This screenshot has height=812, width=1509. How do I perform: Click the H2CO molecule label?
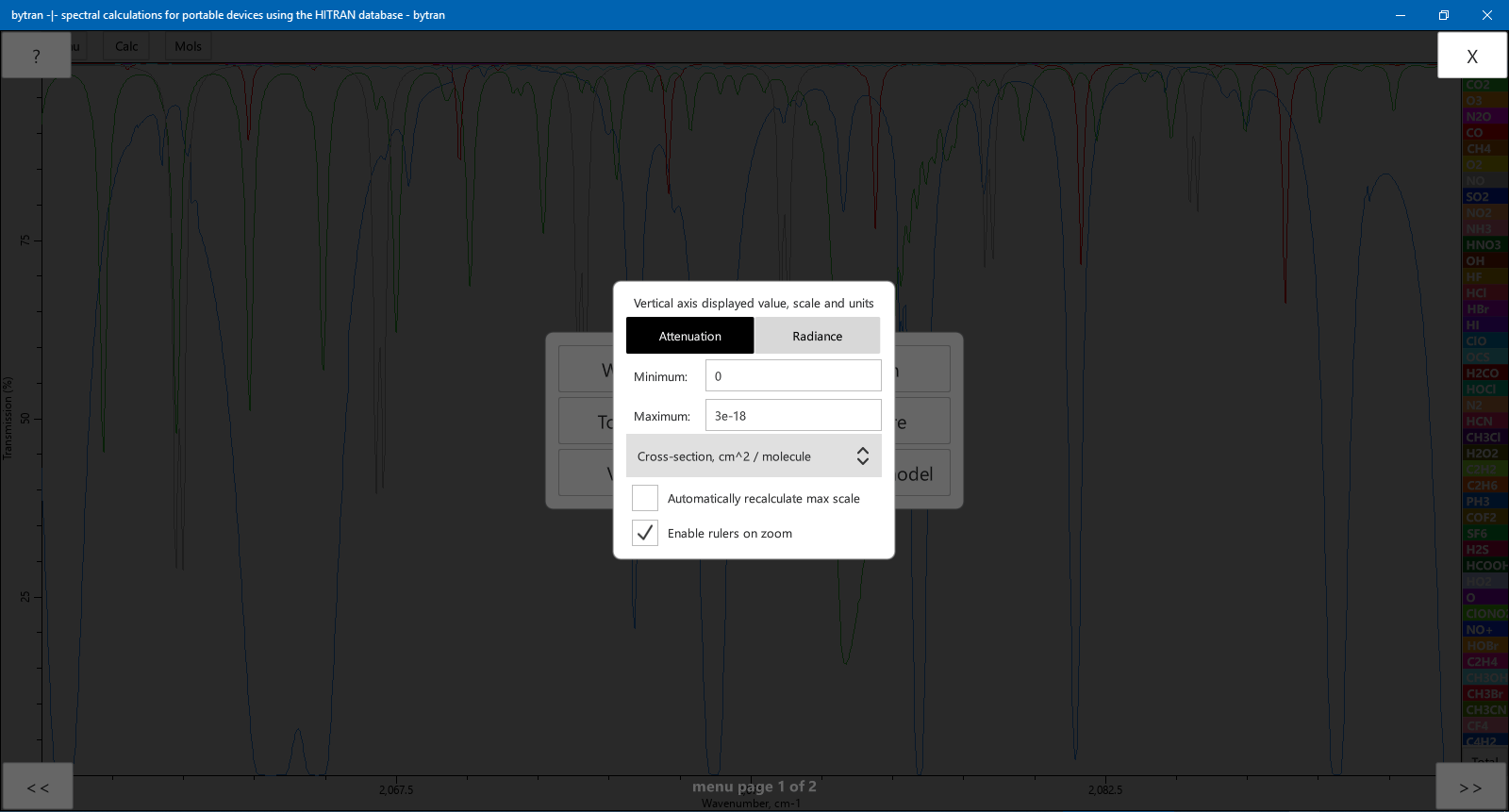[1484, 373]
